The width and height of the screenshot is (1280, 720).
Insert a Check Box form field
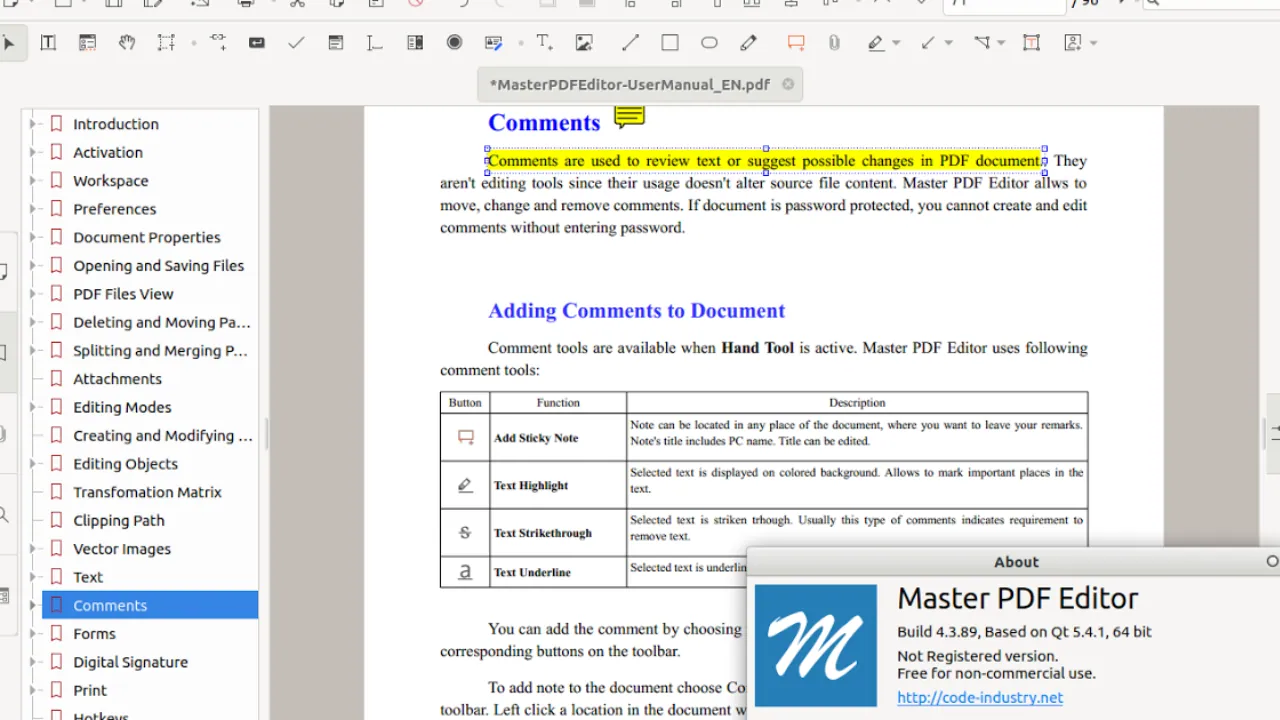coord(296,43)
